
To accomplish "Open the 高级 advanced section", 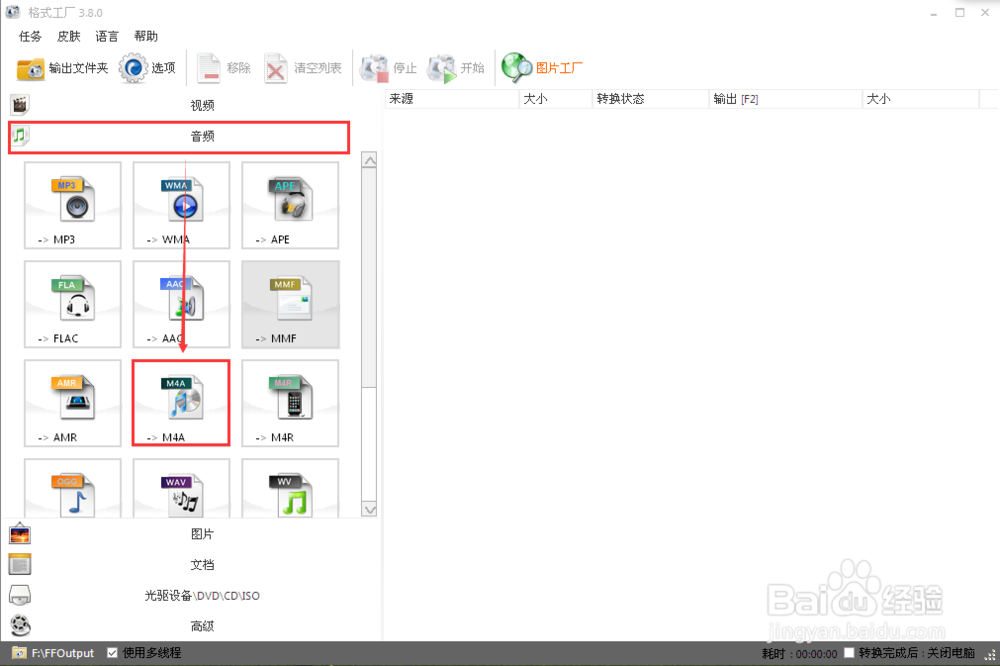I will point(200,625).
